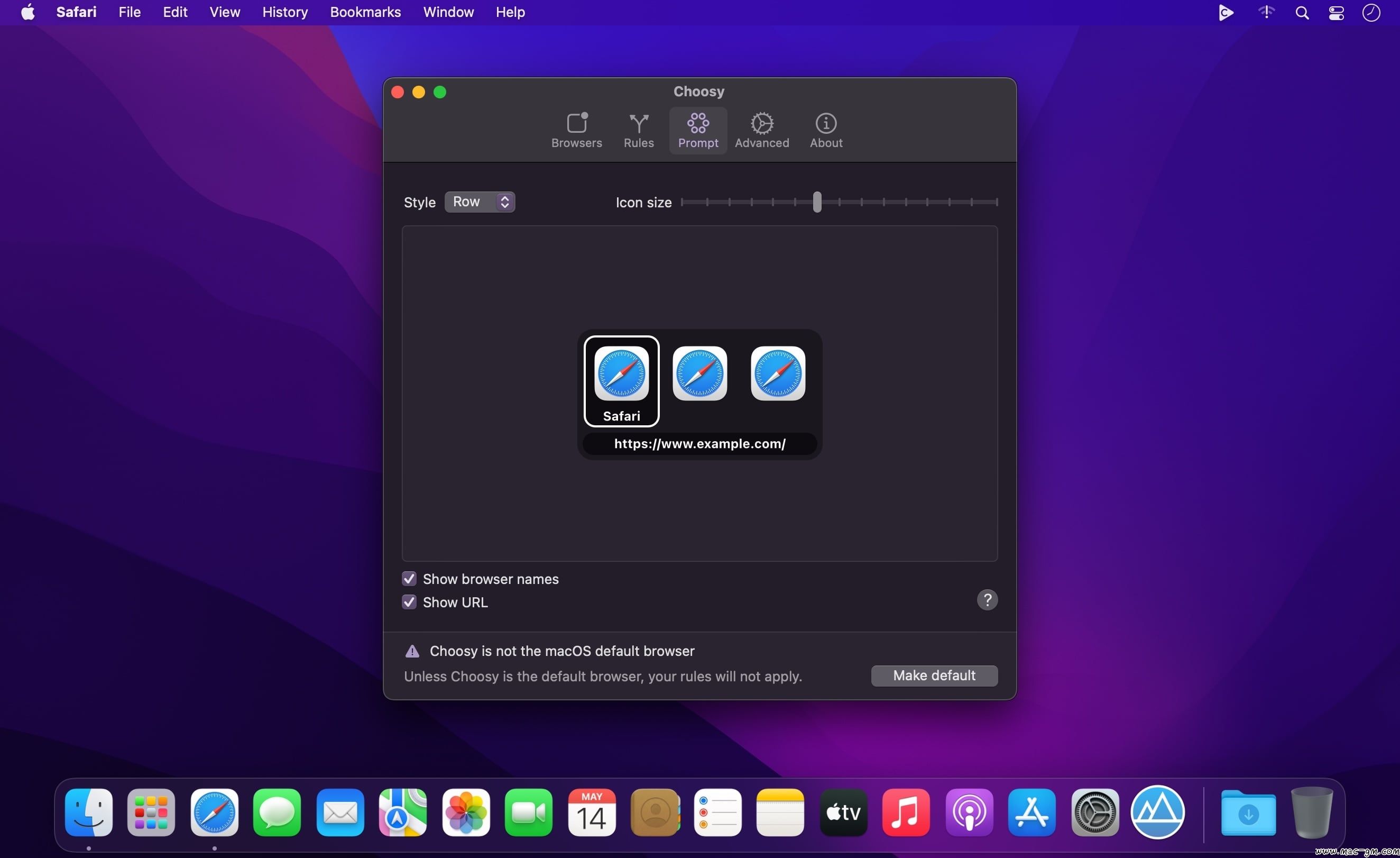Screen dimensions: 1400x858
Task: Open Control Center in menu bar
Action: click(x=1336, y=13)
